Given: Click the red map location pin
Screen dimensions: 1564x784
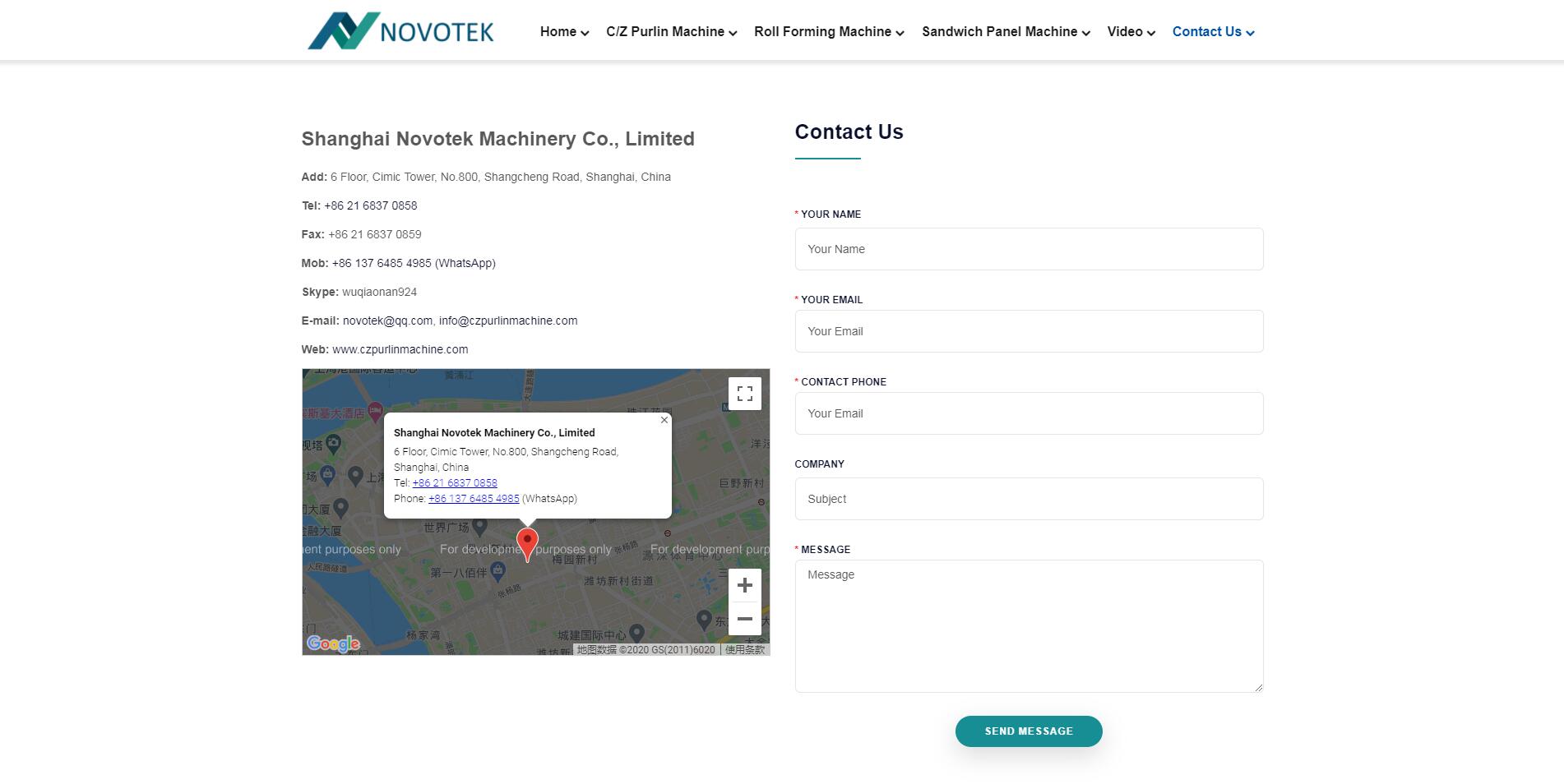Looking at the screenshot, I should 527,543.
